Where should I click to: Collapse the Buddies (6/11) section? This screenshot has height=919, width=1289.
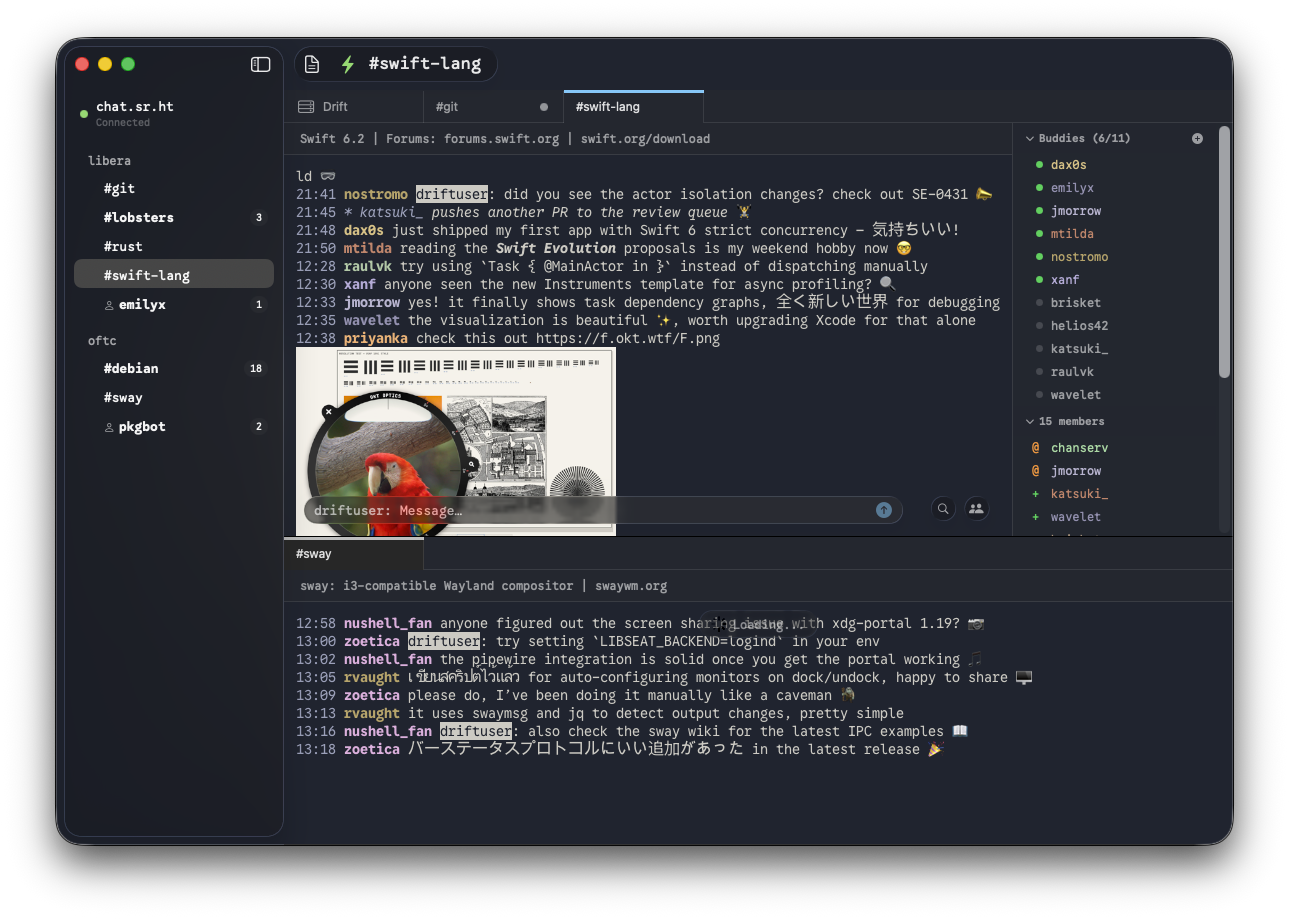[1029, 138]
